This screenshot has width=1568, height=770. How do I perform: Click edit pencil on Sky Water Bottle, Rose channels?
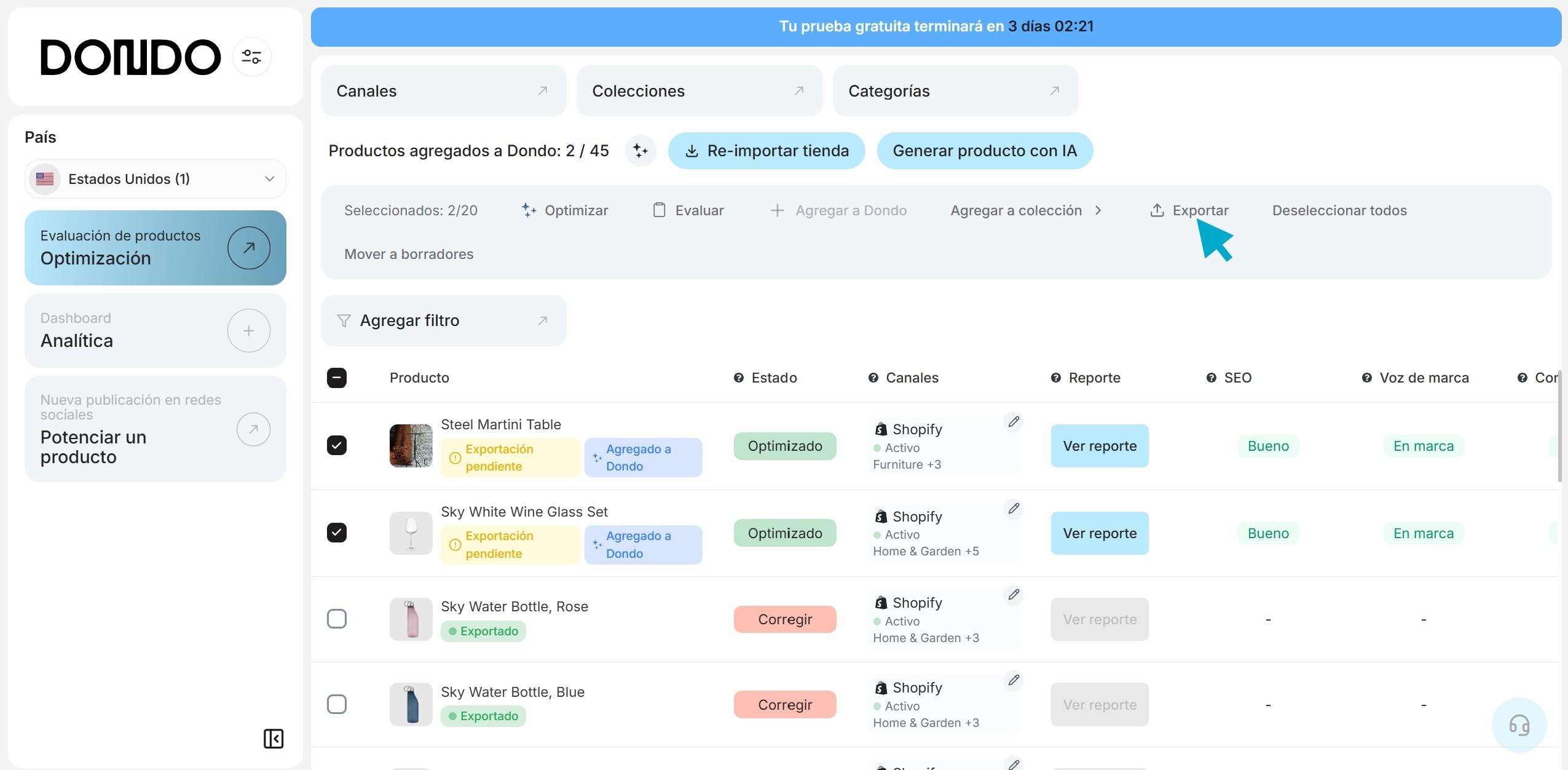point(1014,595)
